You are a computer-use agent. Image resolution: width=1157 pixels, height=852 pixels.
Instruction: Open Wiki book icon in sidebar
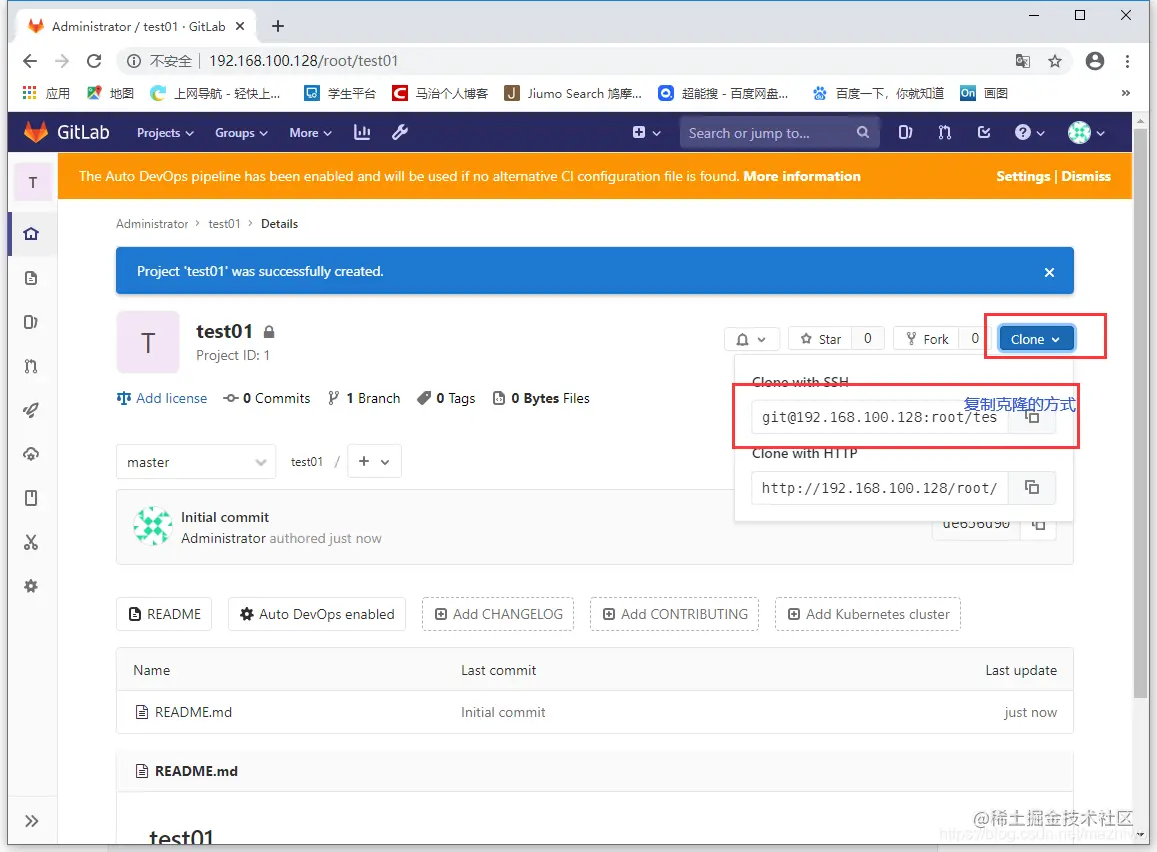tap(31, 498)
